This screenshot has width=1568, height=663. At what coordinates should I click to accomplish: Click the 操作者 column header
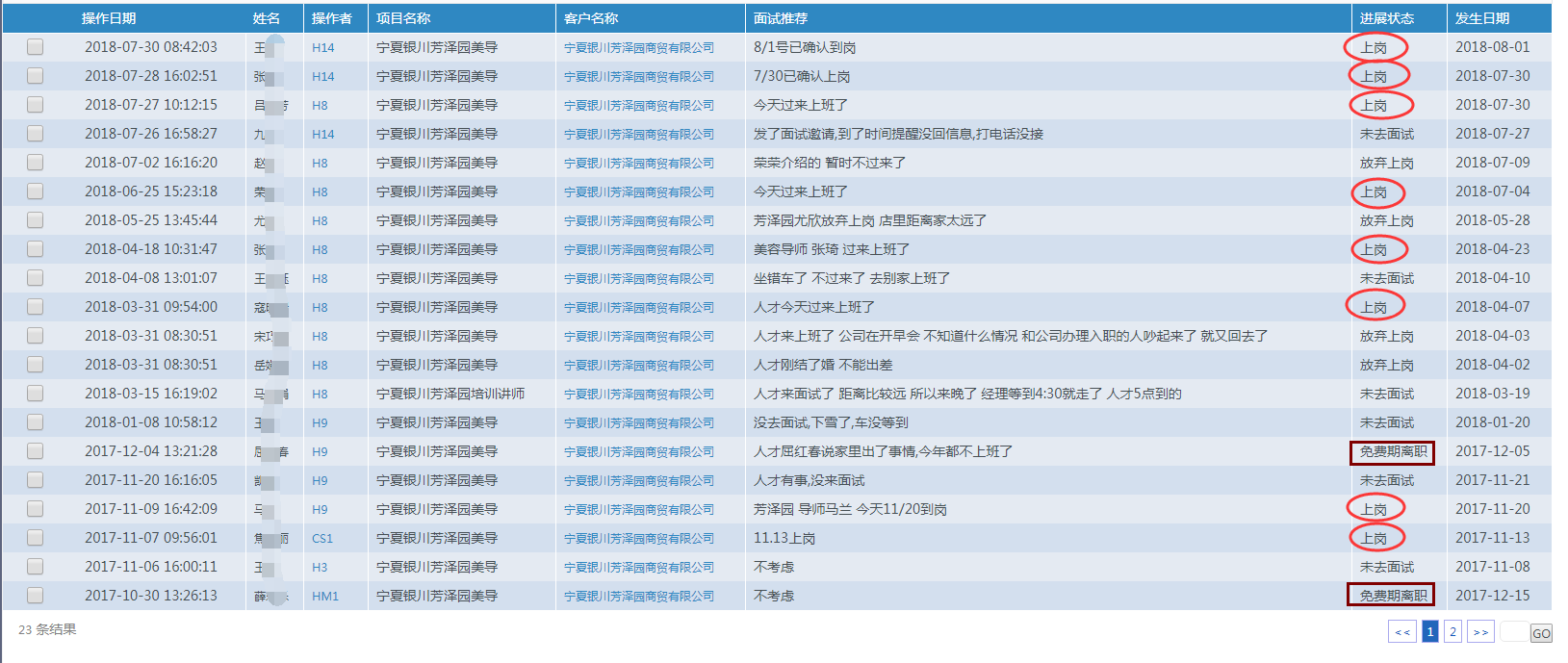coord(332,18)
